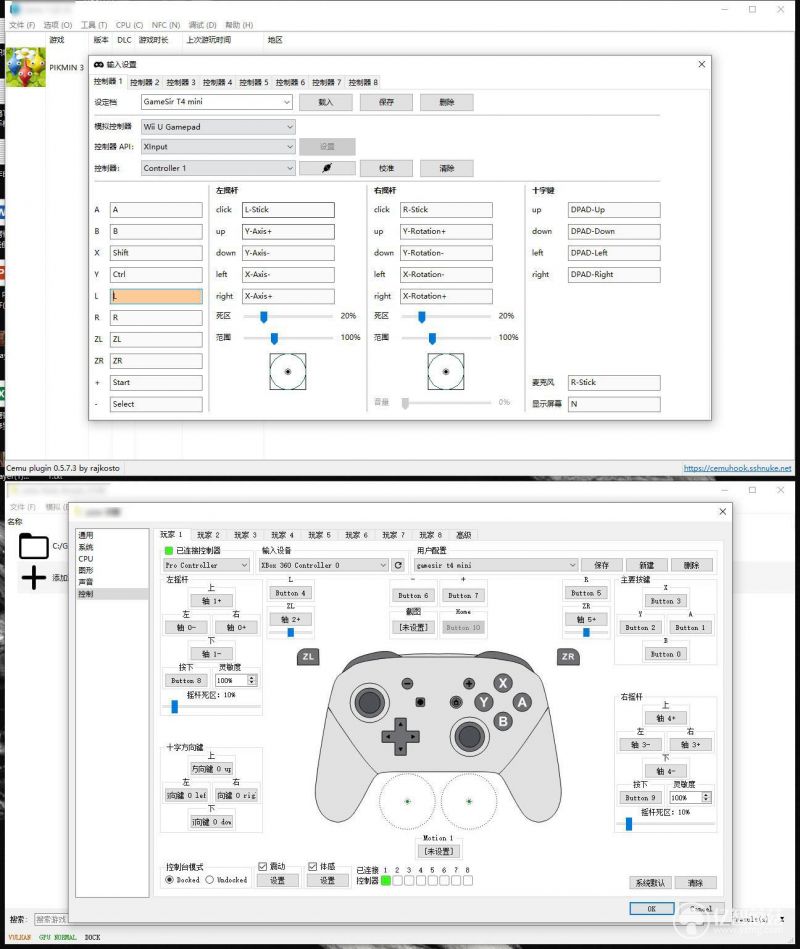Click Button 3 mapping for X

[x=666, y=601]
